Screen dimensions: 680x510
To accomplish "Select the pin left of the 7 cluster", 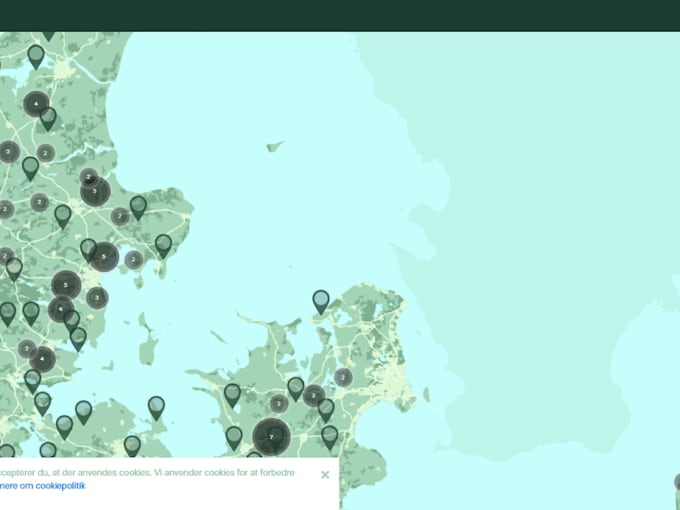I will pos(234,438).
